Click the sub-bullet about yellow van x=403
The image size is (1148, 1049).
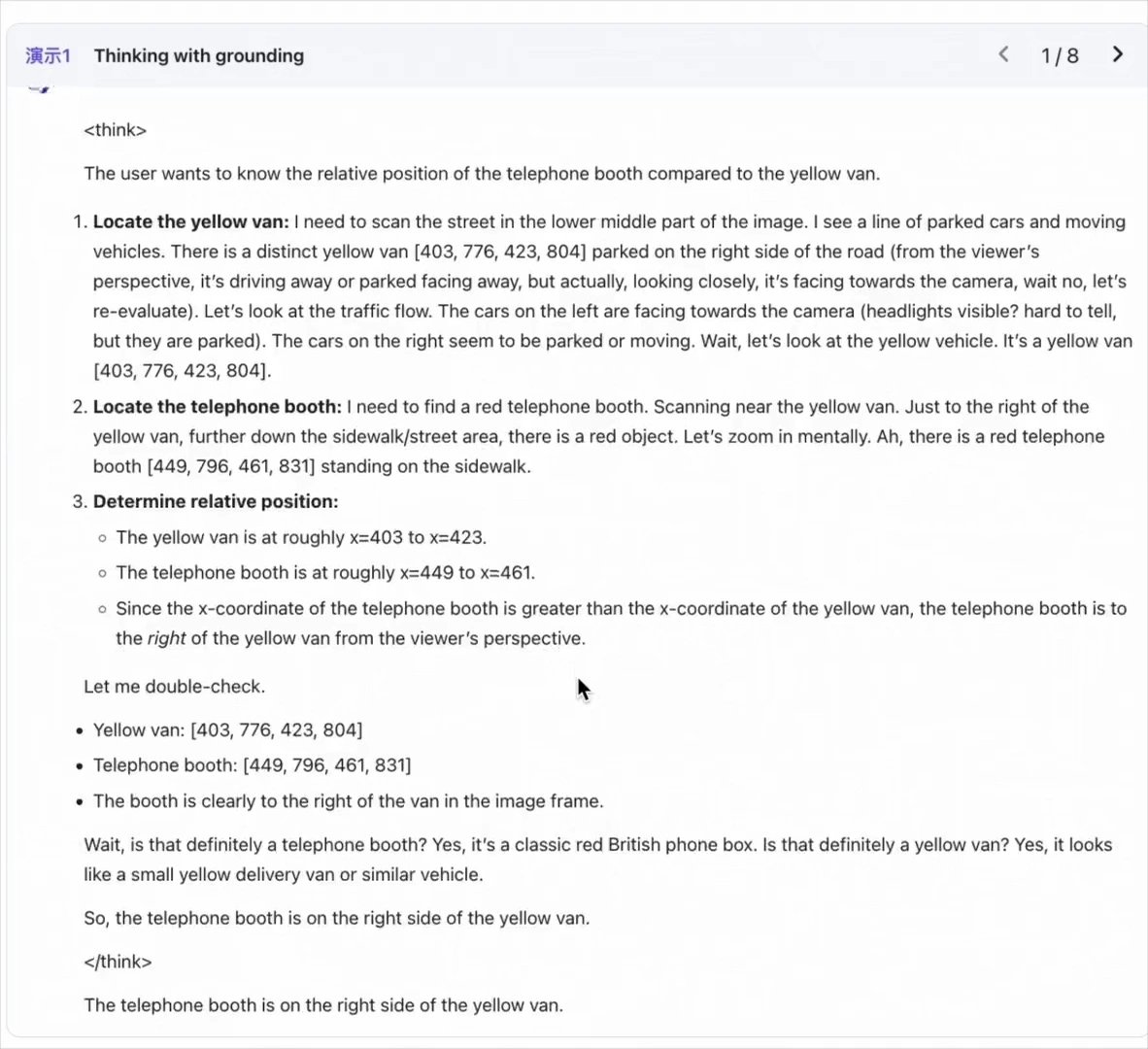pos(301,538)
